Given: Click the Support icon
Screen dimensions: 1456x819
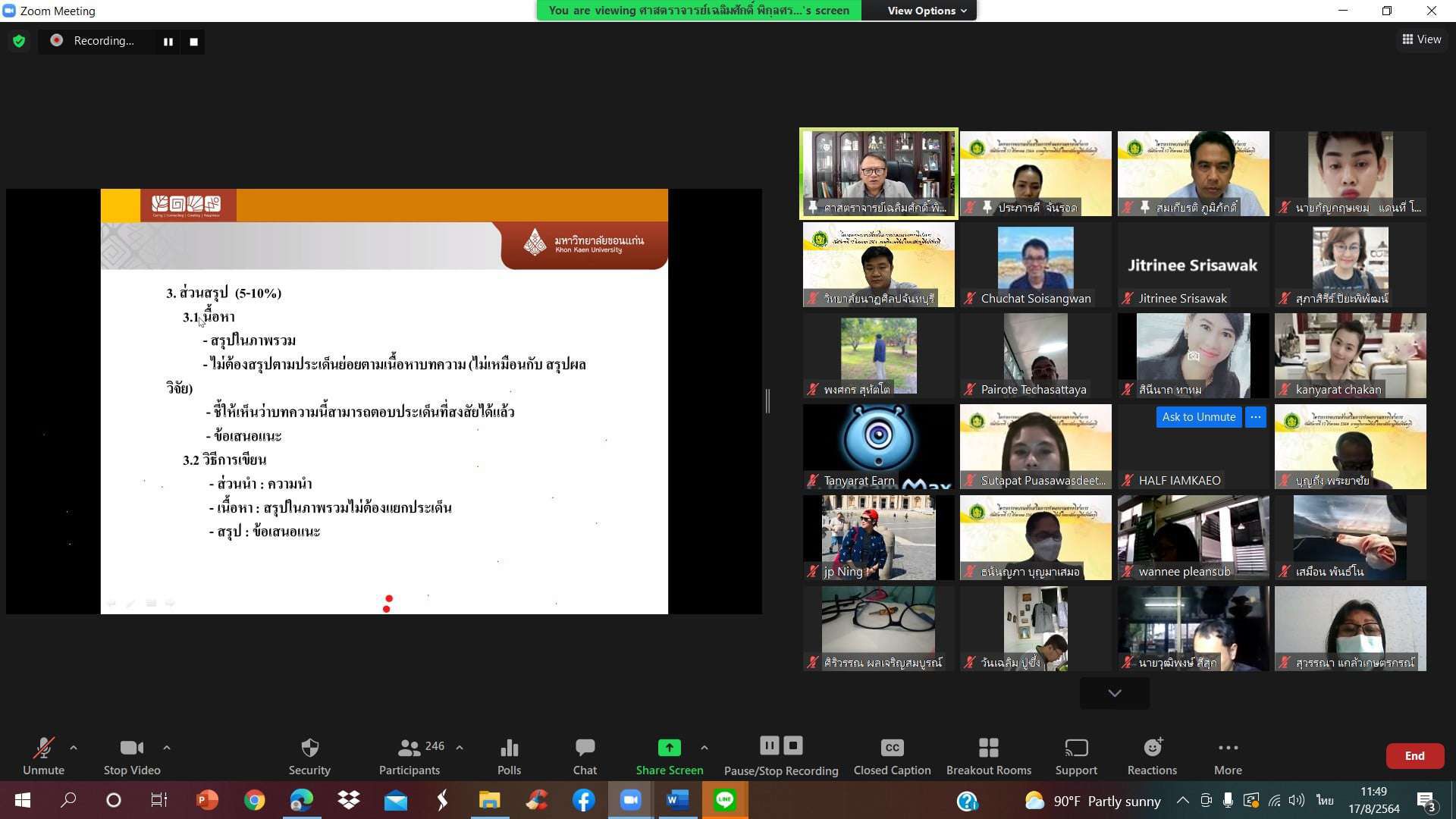Looking at the screenshot, I should tap(1076, 748).
